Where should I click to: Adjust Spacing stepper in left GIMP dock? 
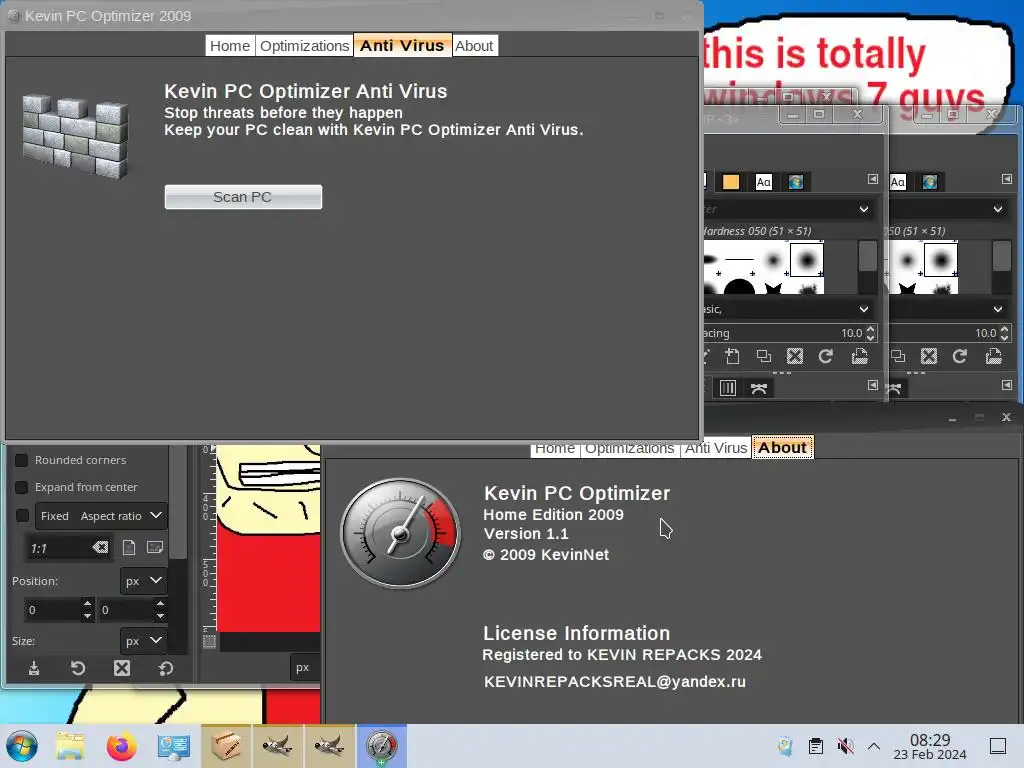(871, 333)
